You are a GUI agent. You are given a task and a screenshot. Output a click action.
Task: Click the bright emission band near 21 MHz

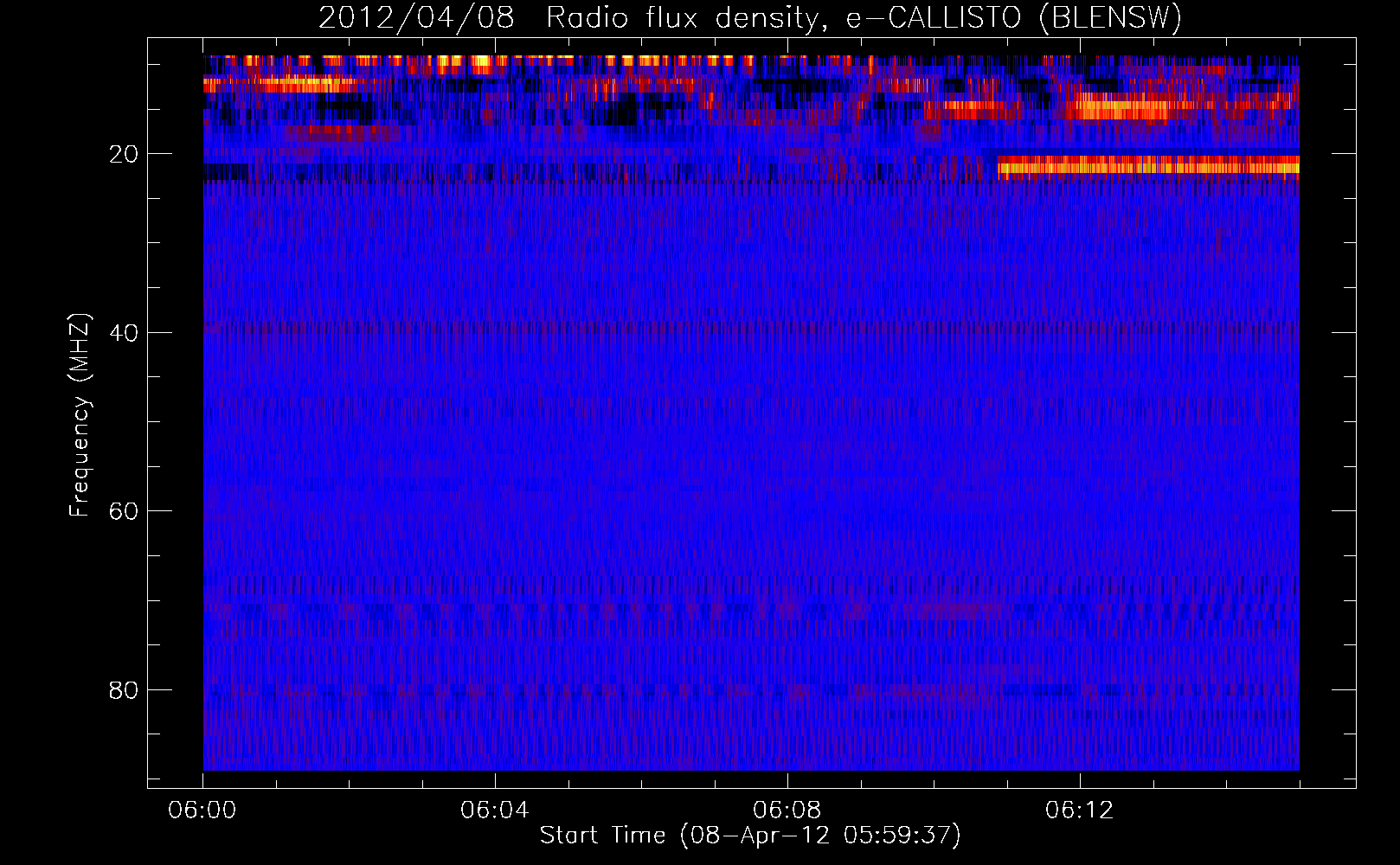click(x=1148, y=166)
